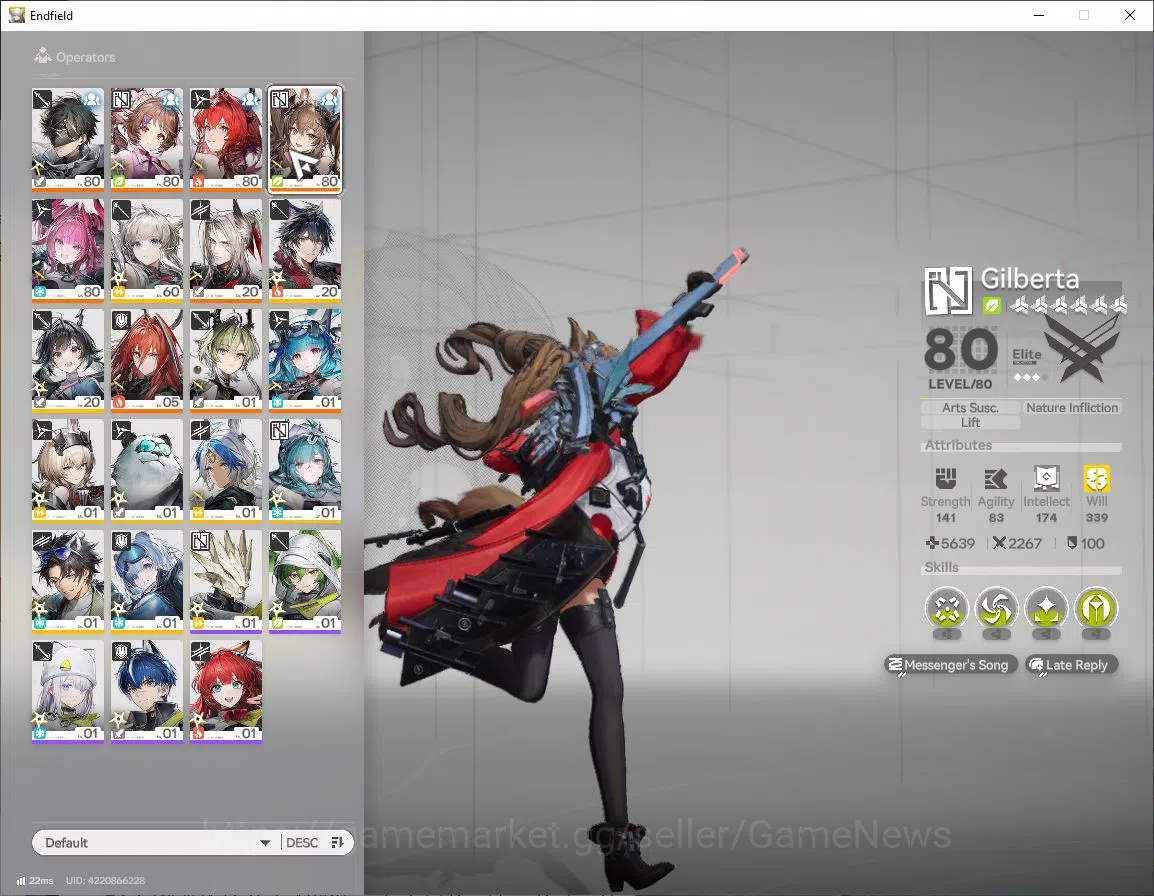
Task: Click the Endfield app icon in title bar
Action: pyautogui.click(x=16, y=15)
